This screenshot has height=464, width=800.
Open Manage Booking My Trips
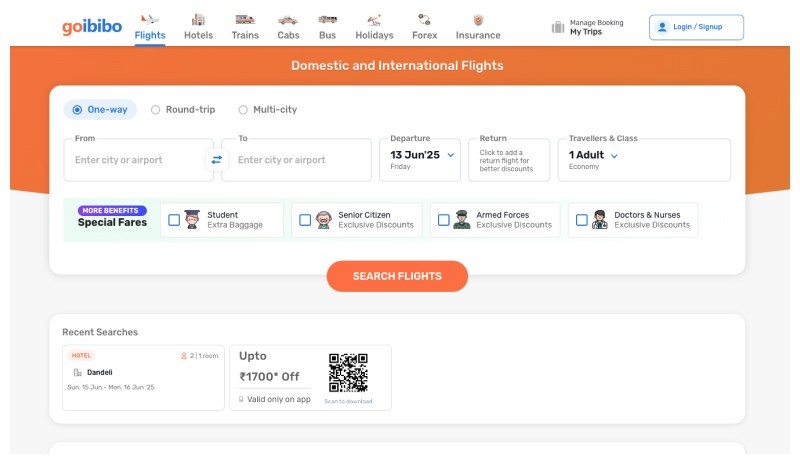588,27
